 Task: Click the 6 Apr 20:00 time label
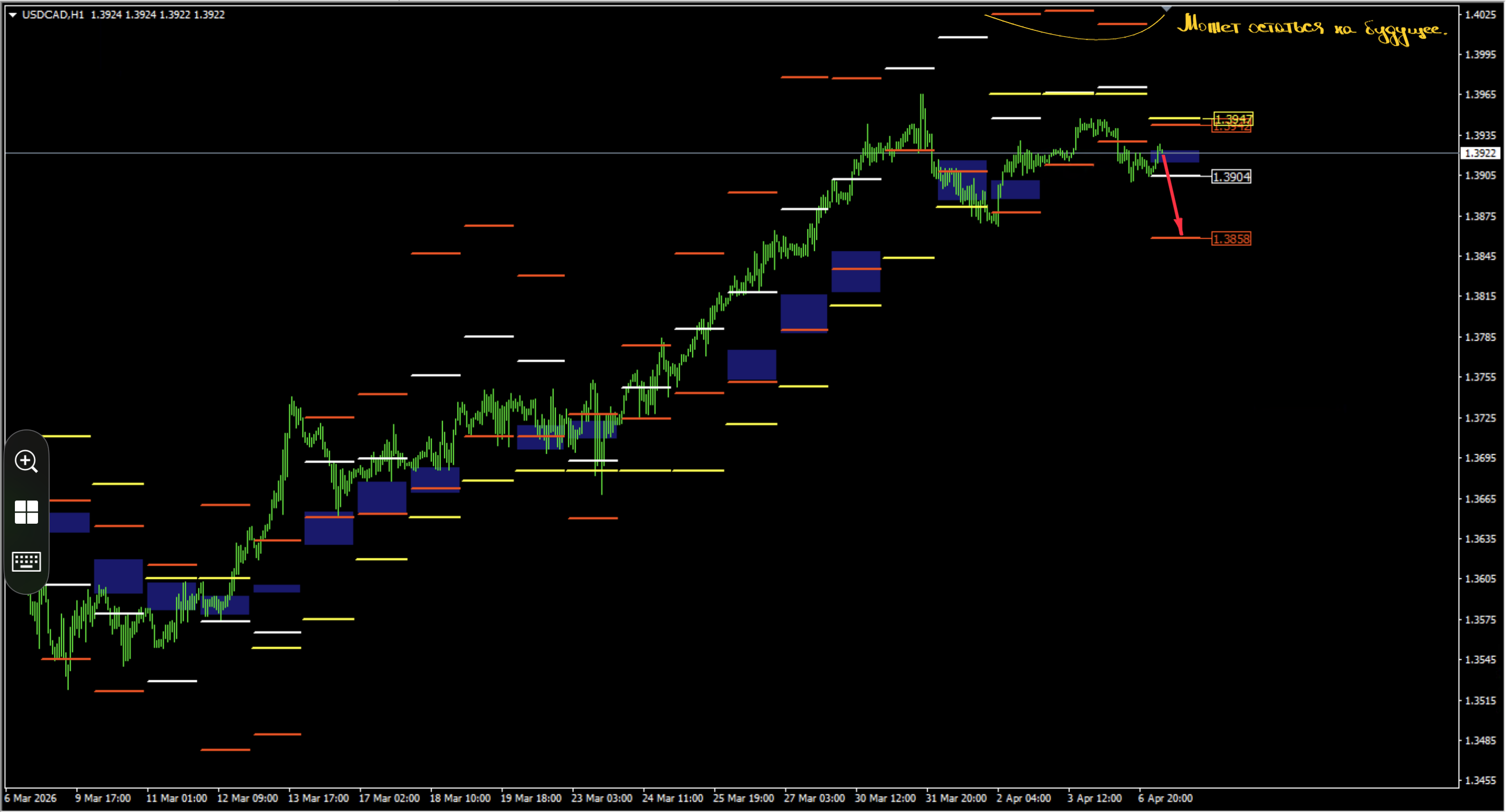(x=1165, y=798)
